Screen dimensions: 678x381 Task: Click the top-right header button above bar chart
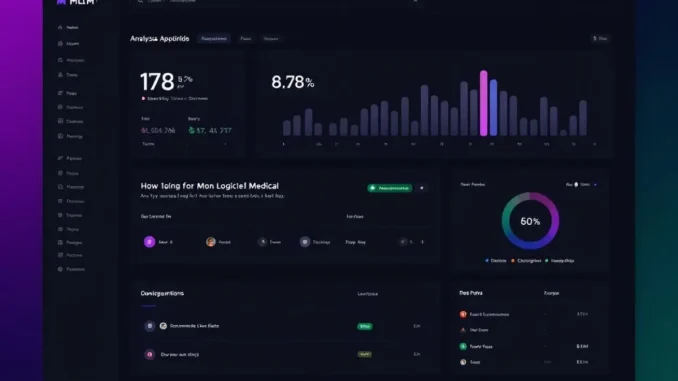[600, 38]
